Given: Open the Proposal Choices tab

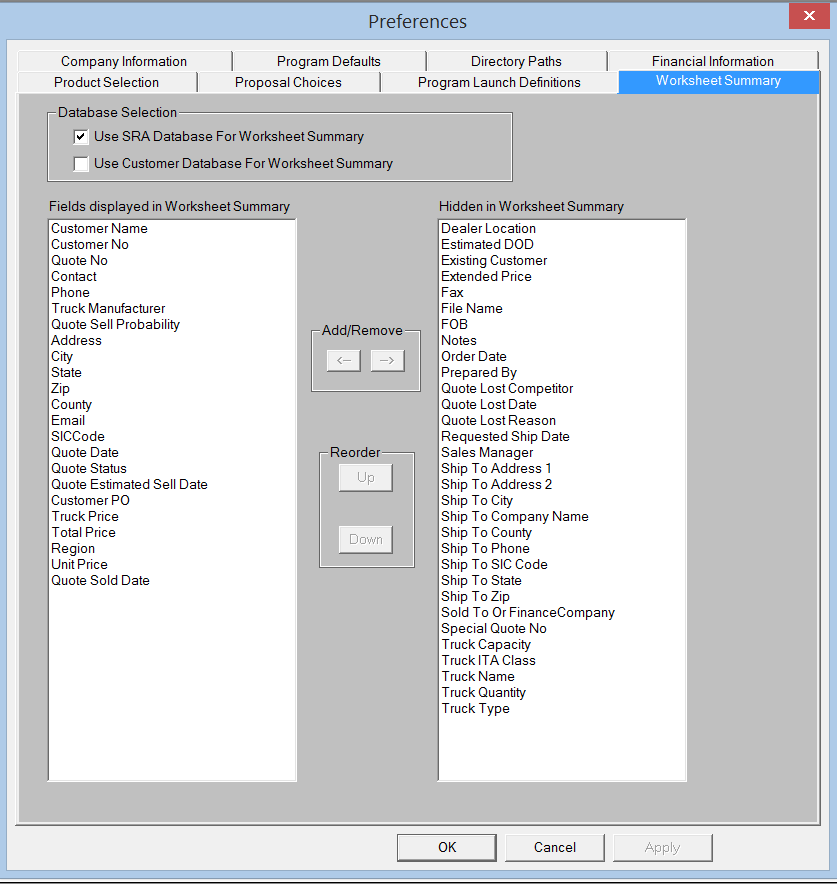Looking at the screenshot, I should (288, 82).
